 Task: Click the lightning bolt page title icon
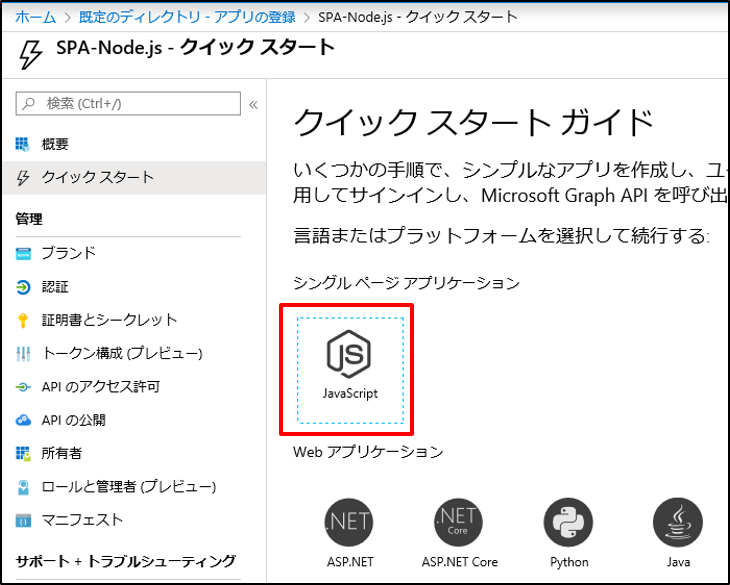pos(30,54)
